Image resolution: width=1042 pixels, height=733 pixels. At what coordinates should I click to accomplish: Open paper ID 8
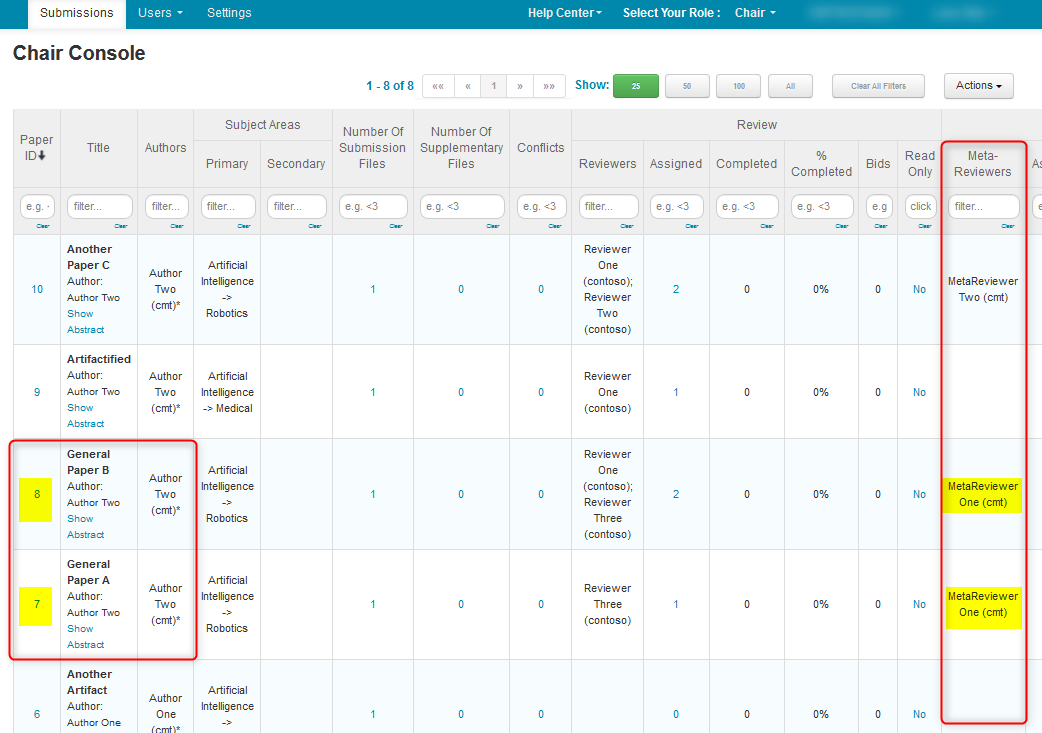click(x=37, y=494)
